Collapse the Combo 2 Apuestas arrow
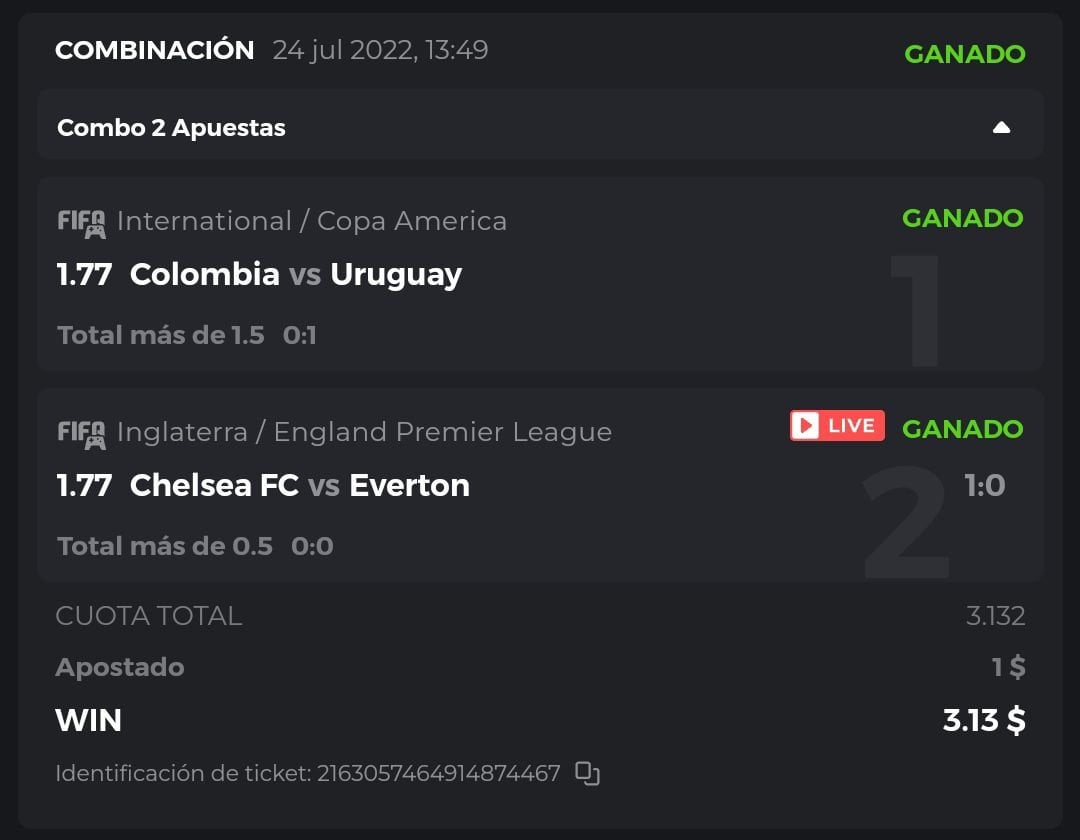Image resolution: width=1080 pixels, height=840 pixels. point(1001,128)
